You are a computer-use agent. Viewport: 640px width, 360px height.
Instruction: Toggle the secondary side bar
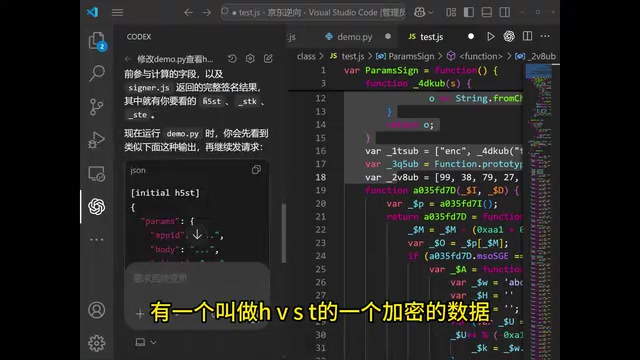pyautogui.click(x=504, y=13)
